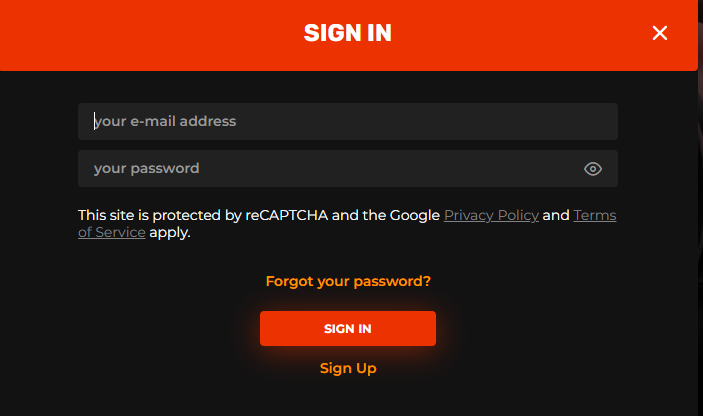This screenshot has height=416, width=703.
Task: Go to Sign Up below button
Action: [348, 368]
